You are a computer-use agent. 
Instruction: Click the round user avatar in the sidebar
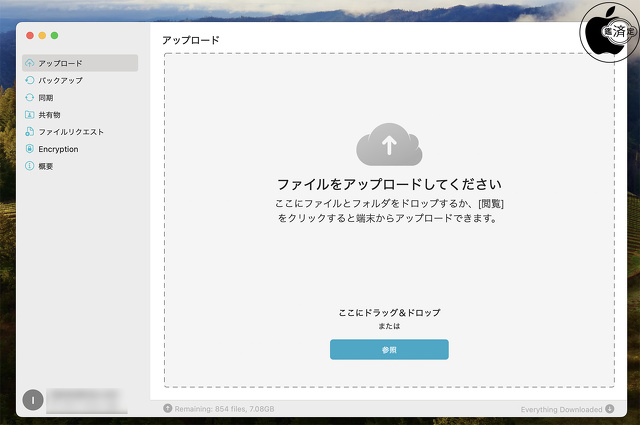coord(33,400)
